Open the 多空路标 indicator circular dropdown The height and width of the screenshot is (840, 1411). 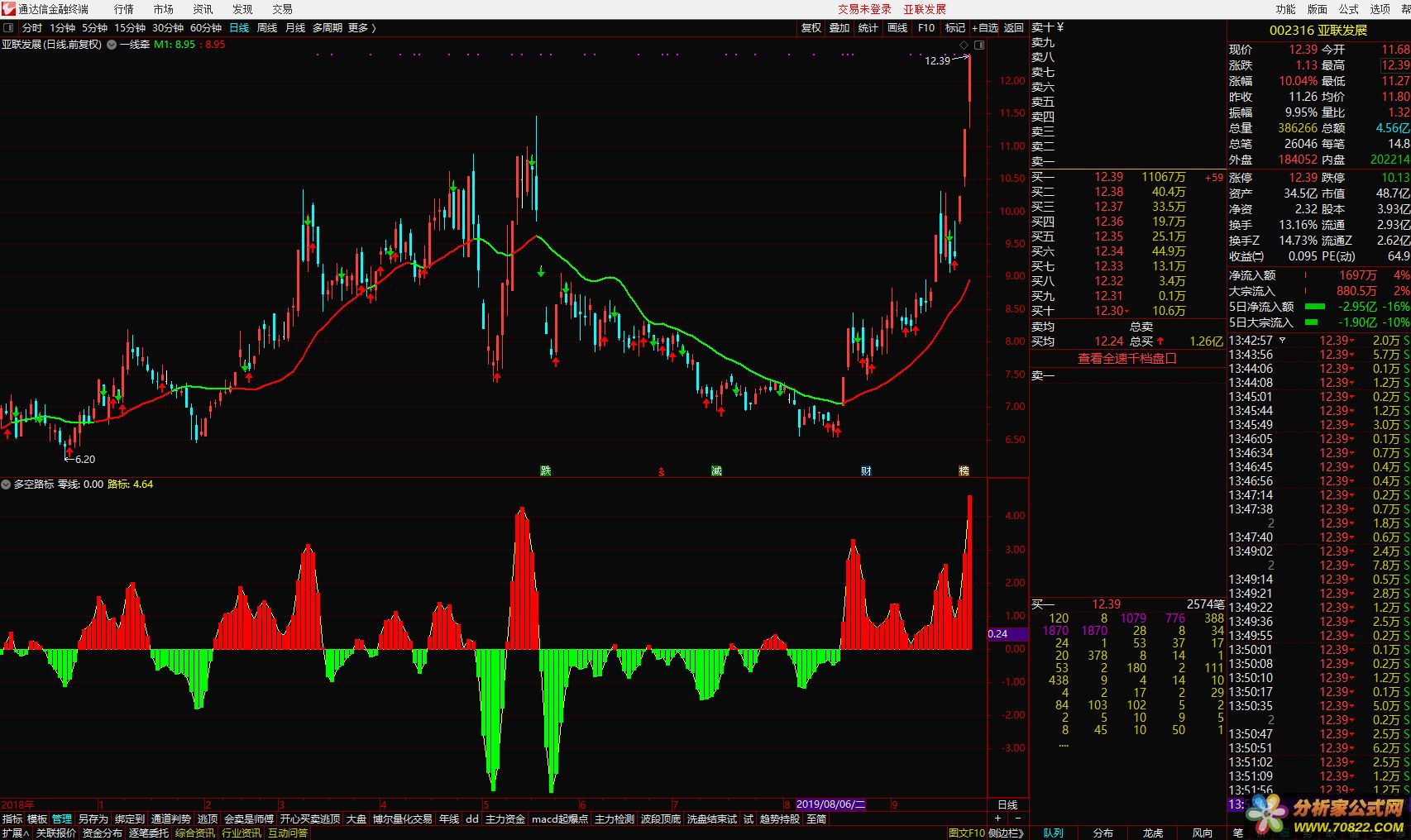click(7, 484)
